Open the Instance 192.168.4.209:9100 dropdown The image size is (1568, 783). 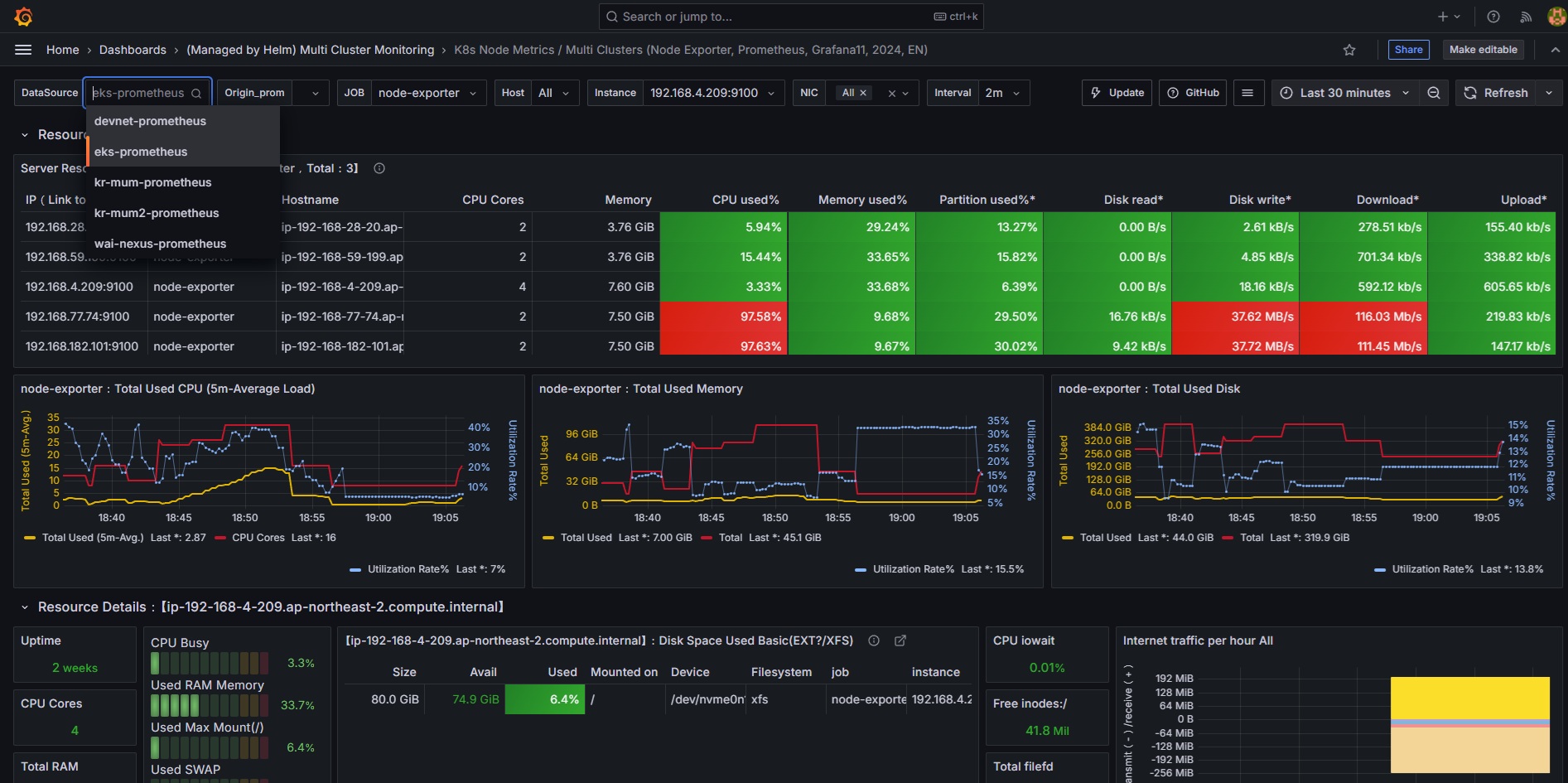713,93
